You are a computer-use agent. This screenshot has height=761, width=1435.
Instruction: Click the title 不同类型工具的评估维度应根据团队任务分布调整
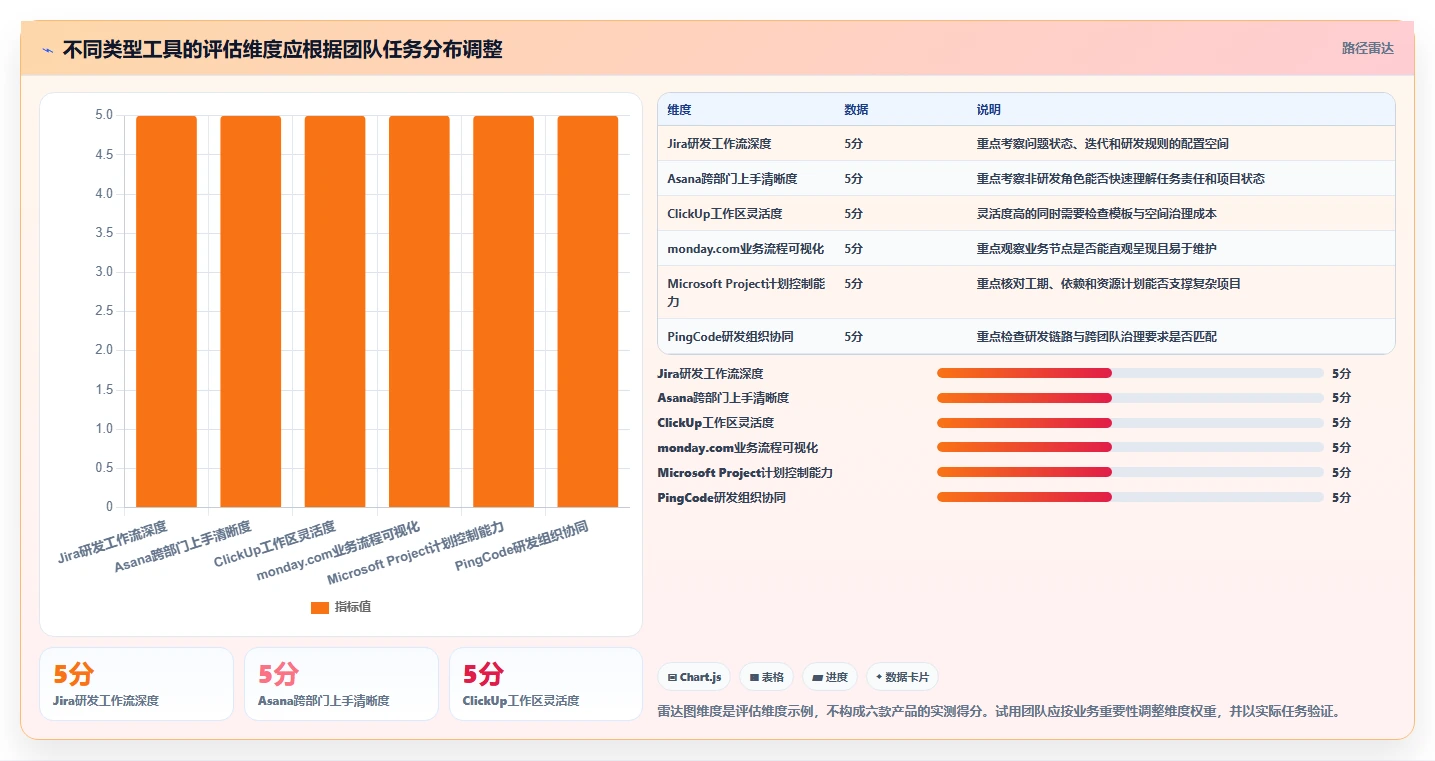282,49
